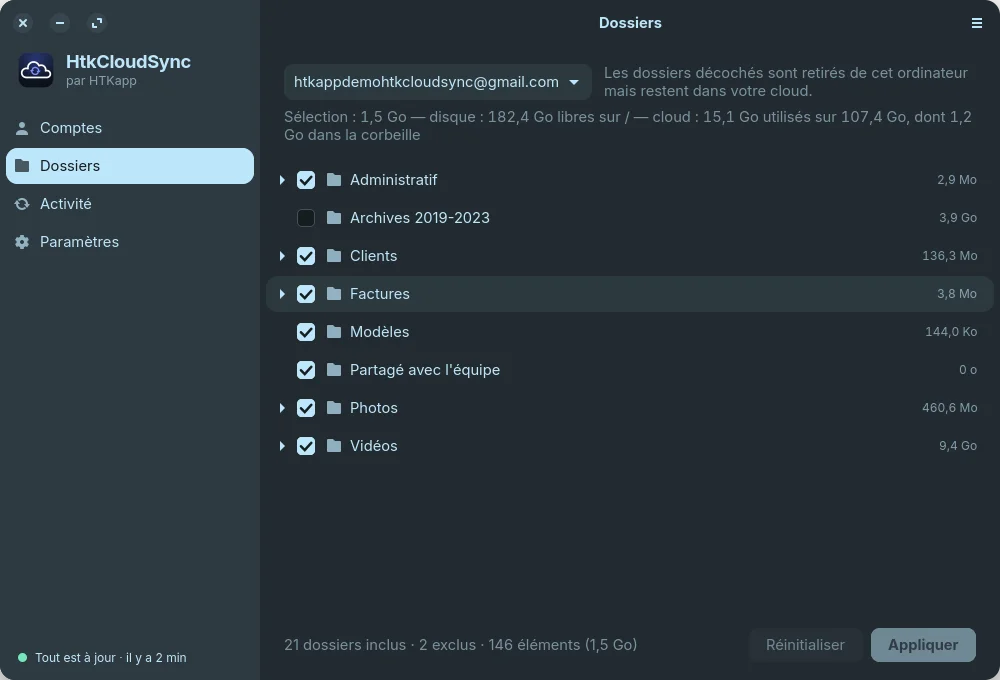Click the 0 o size value

pos(968,370)
